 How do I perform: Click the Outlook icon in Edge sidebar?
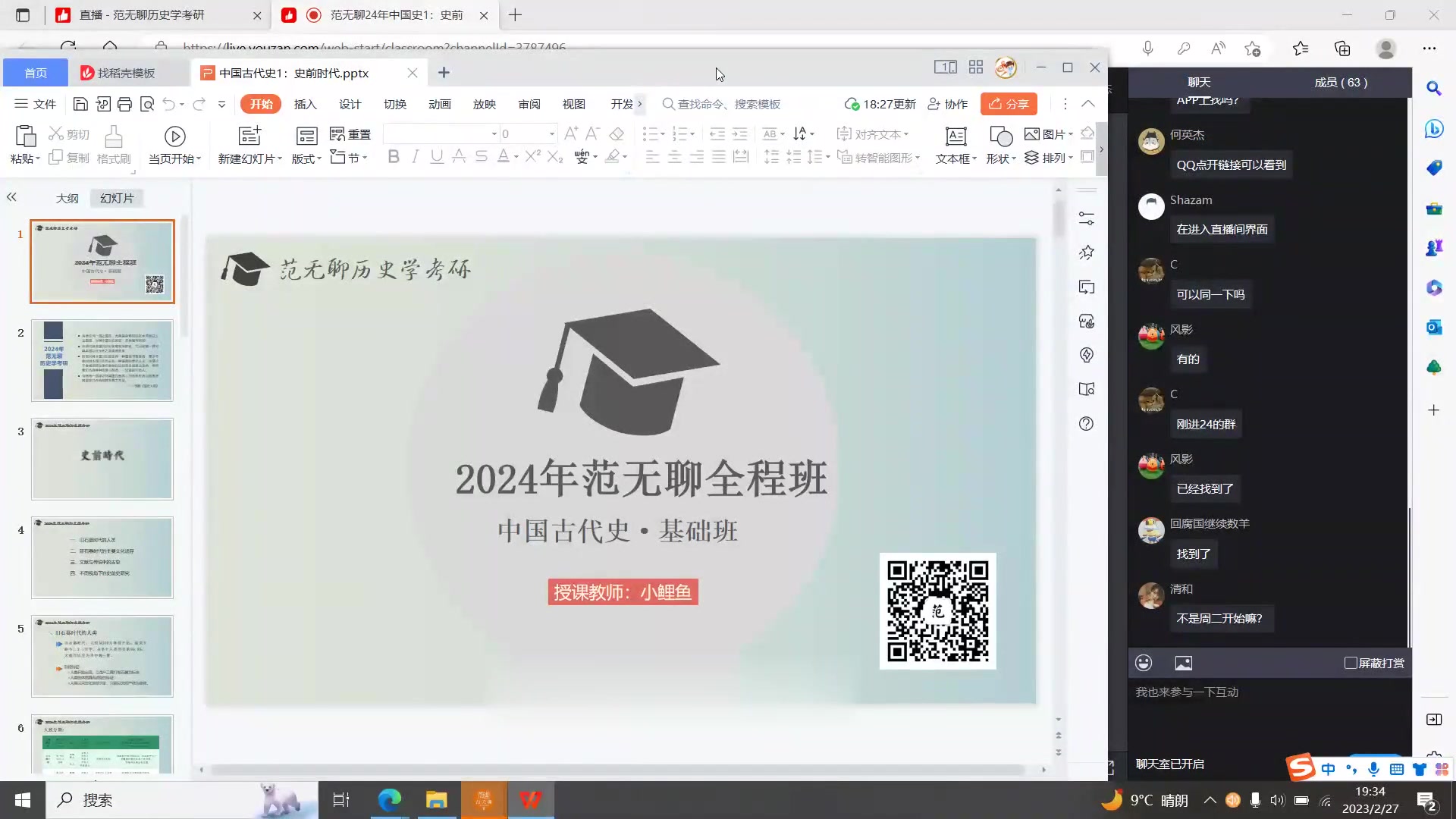pyautogui.click(x=1433, y=328)
